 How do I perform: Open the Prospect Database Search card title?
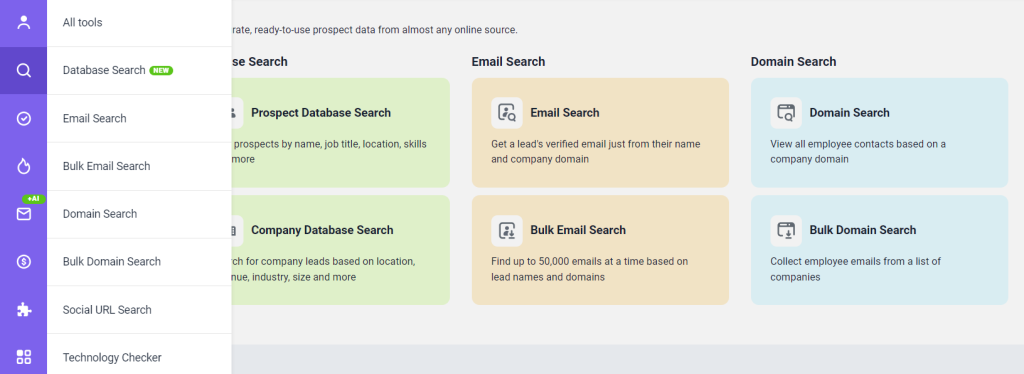point(321,113)
